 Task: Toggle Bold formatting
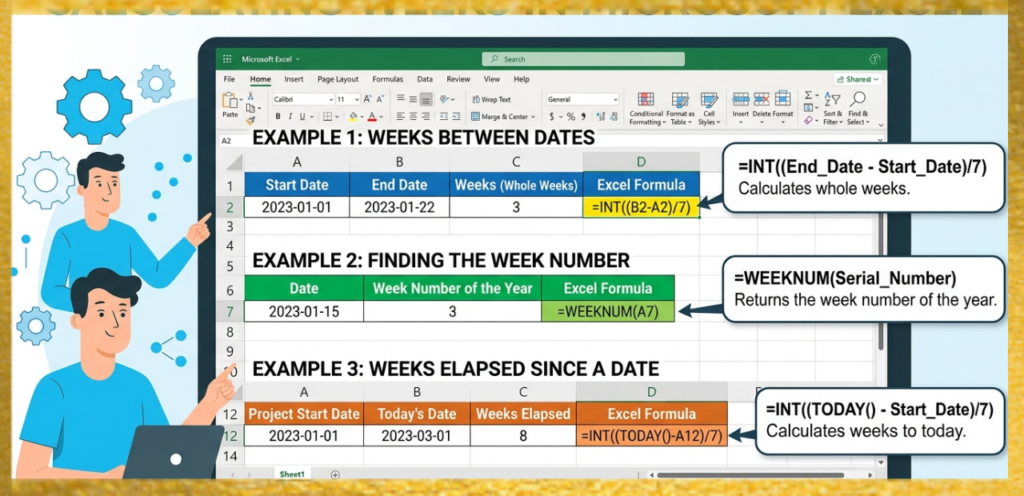coord(278,117)
